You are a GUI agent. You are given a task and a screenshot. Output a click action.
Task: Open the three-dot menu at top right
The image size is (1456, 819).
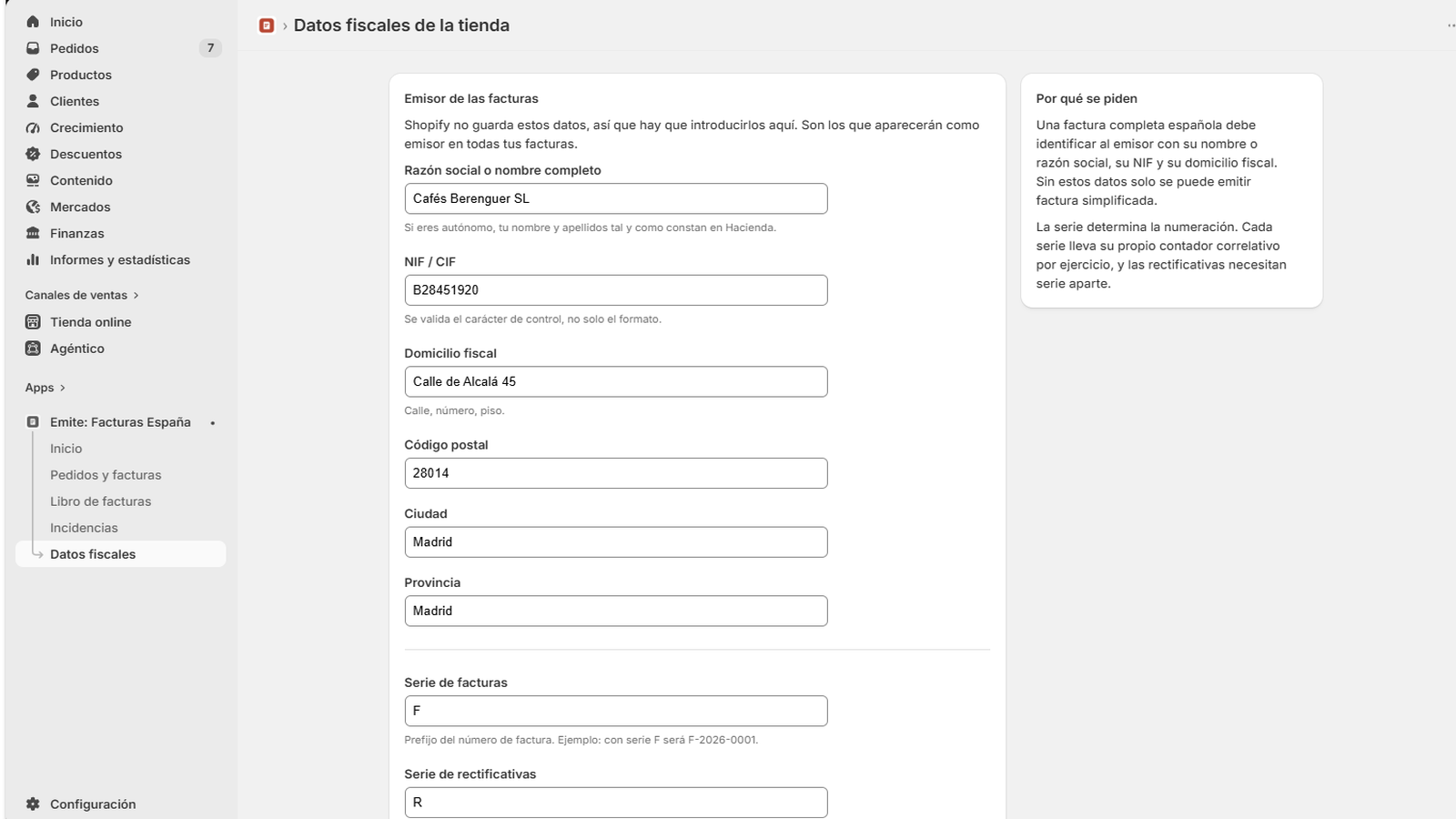click(1451, 25)
